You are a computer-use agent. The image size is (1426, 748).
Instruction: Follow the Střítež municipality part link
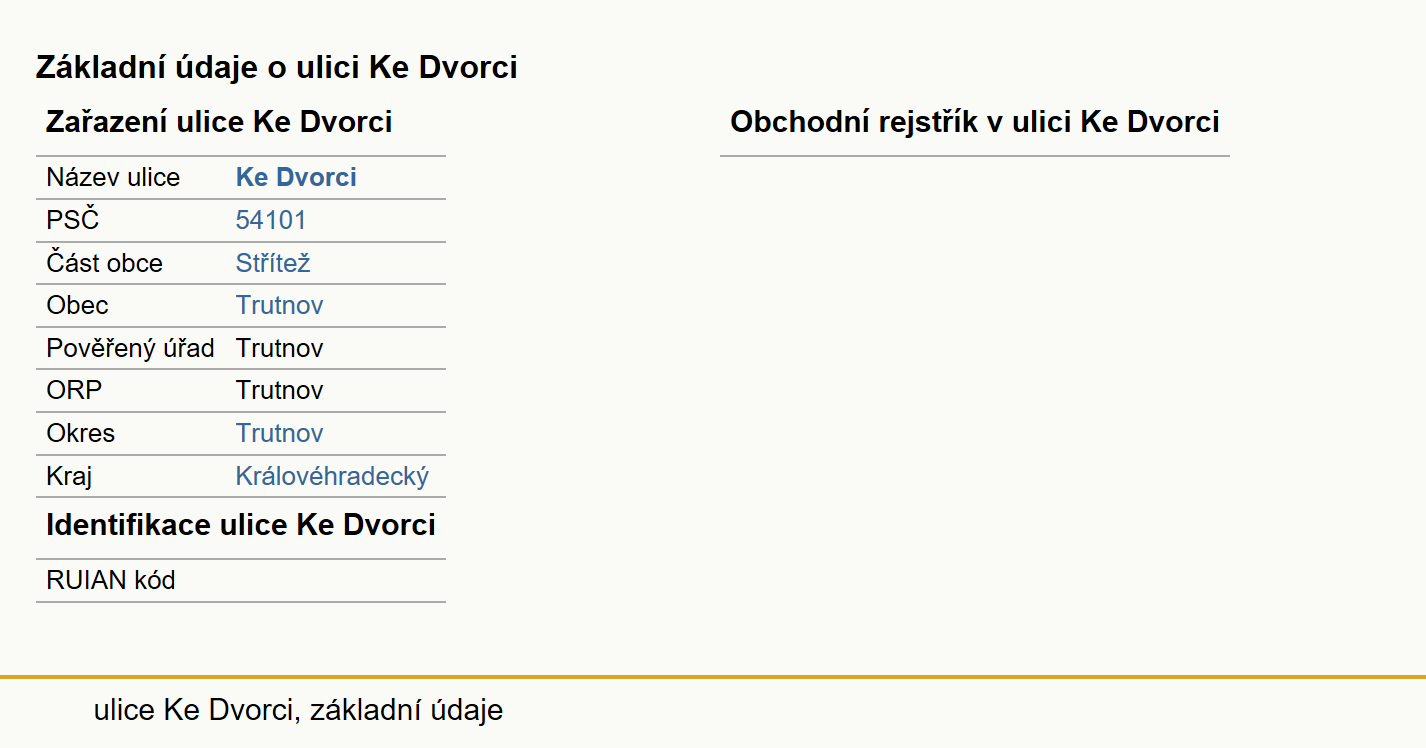(x=273, y=263)
